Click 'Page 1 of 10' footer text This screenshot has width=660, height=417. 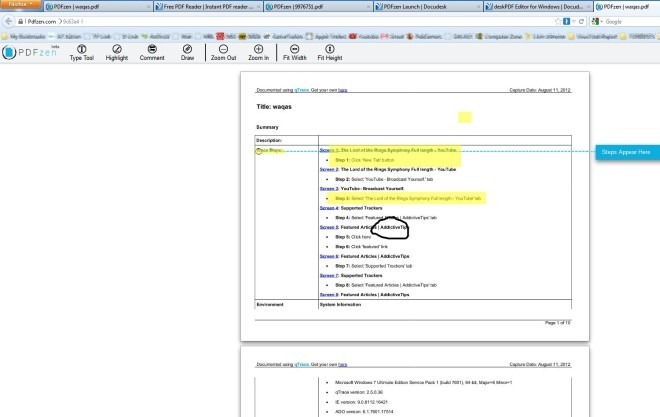[x=558, y=323]
